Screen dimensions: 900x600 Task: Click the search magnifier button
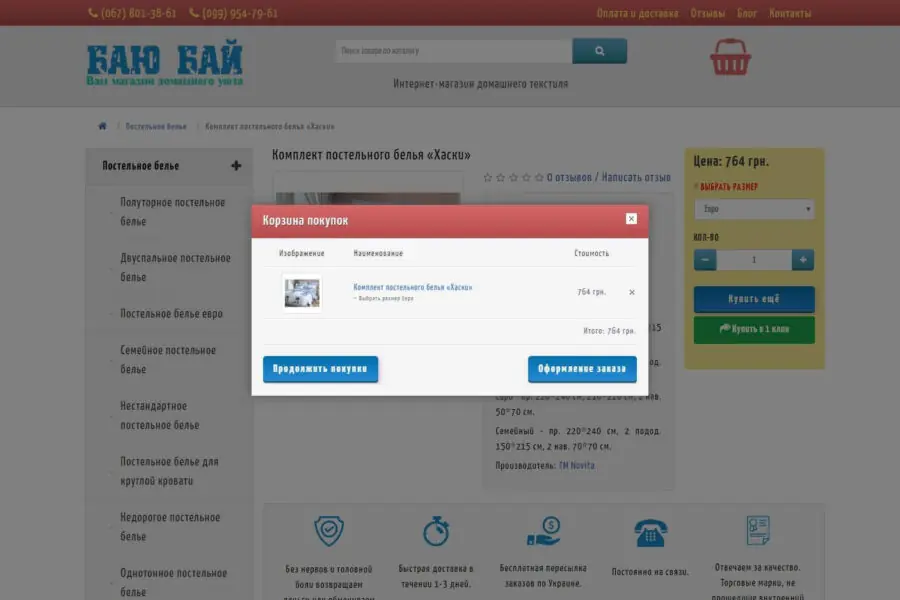599,51
